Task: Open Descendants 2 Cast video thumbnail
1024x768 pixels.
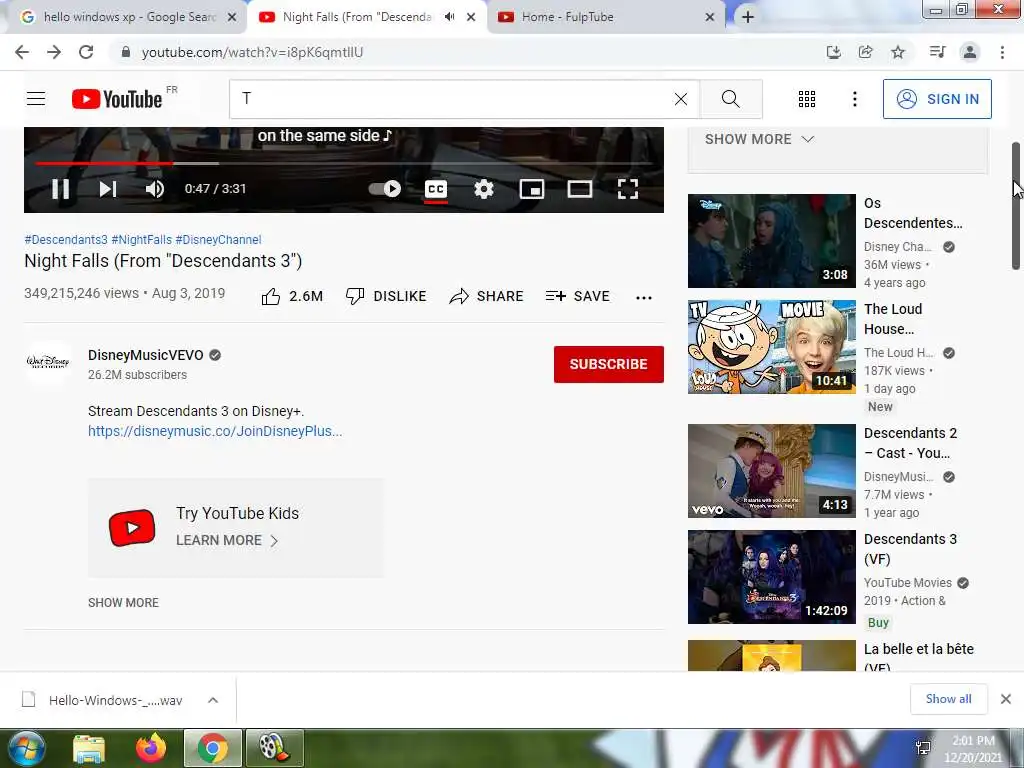Action: [771, 471]
